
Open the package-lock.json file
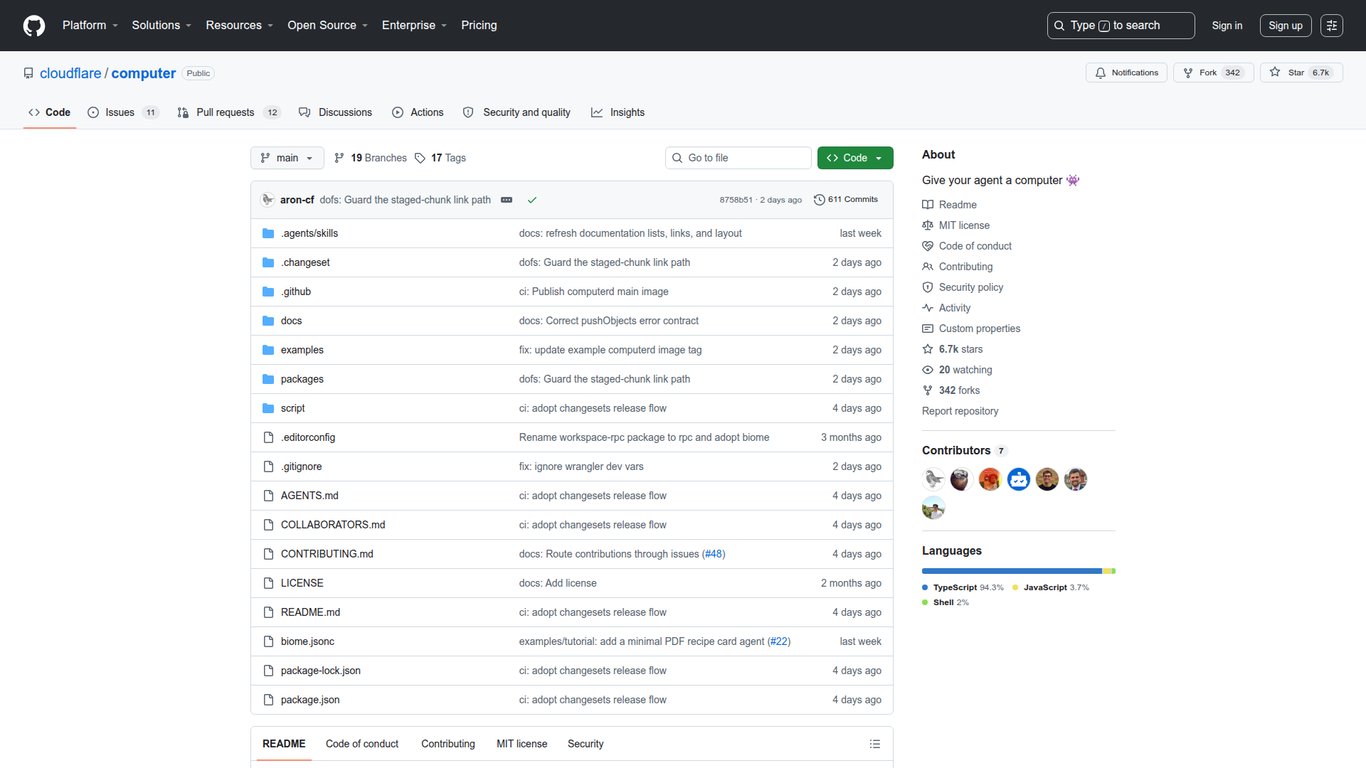pyautogui.click(x=321, y=670)
